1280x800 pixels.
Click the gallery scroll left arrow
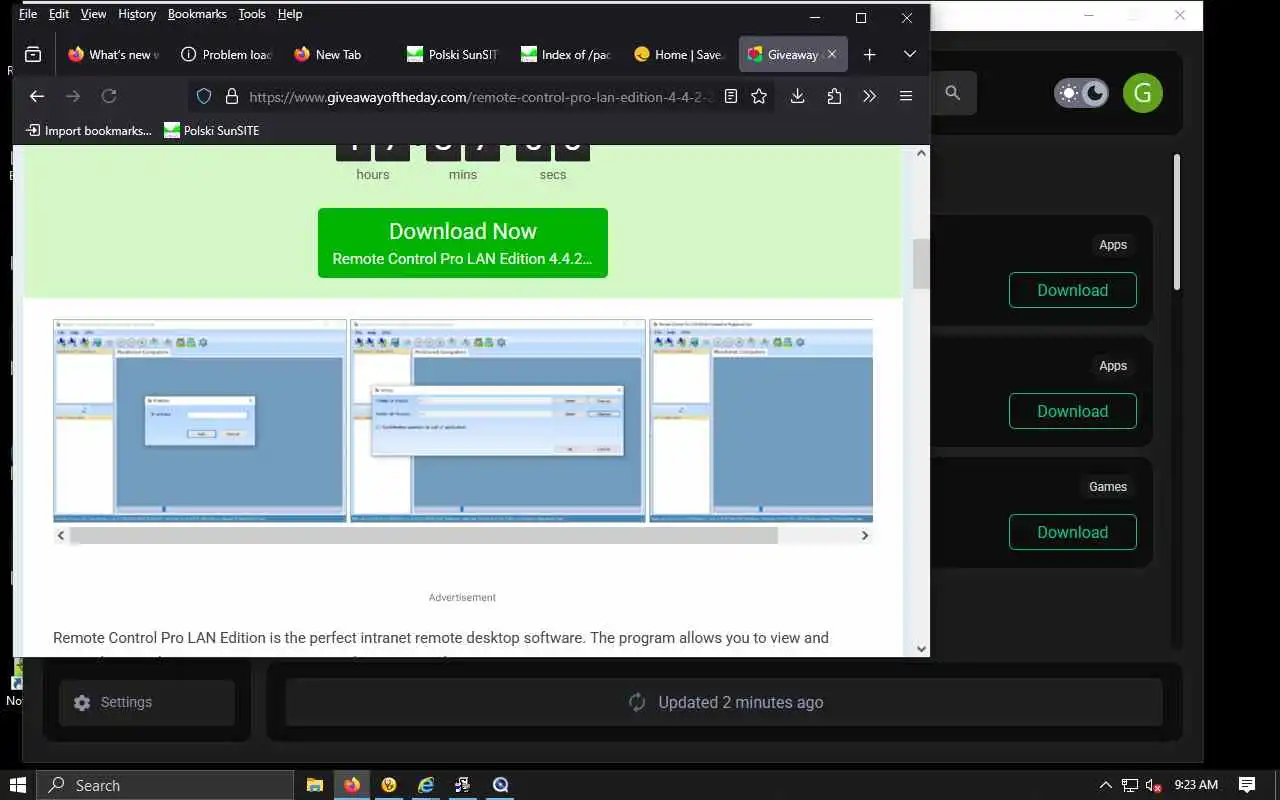(61, 536)
